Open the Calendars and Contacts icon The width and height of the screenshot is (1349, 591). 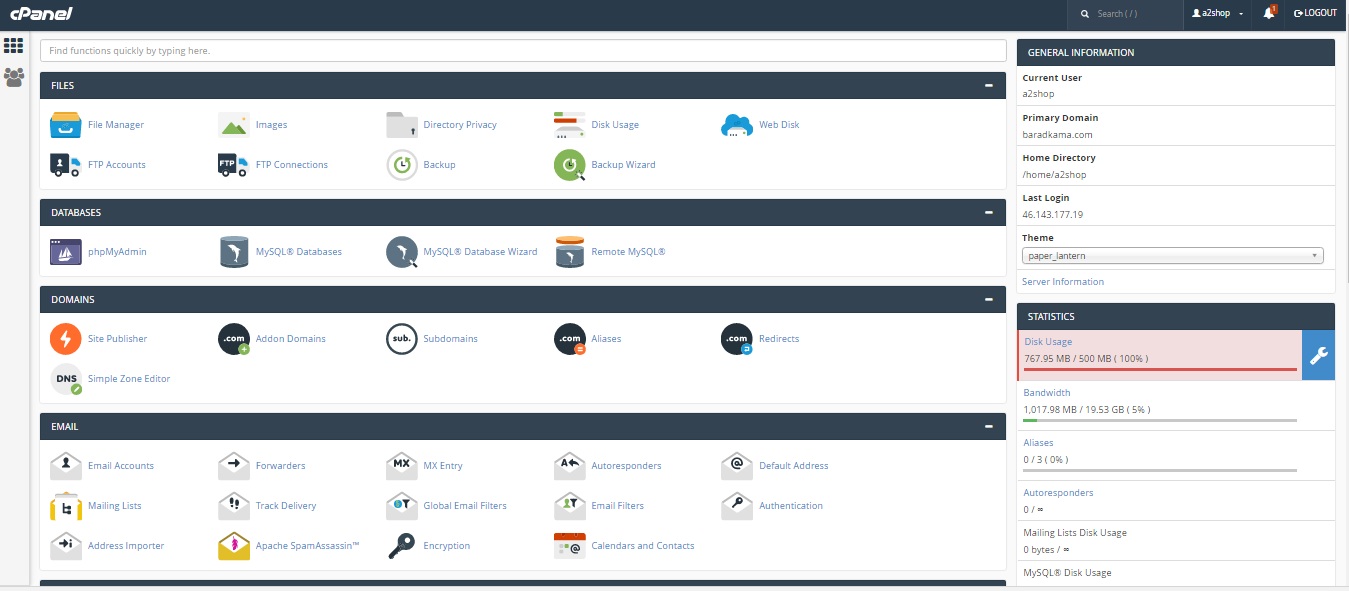(570, 546)
